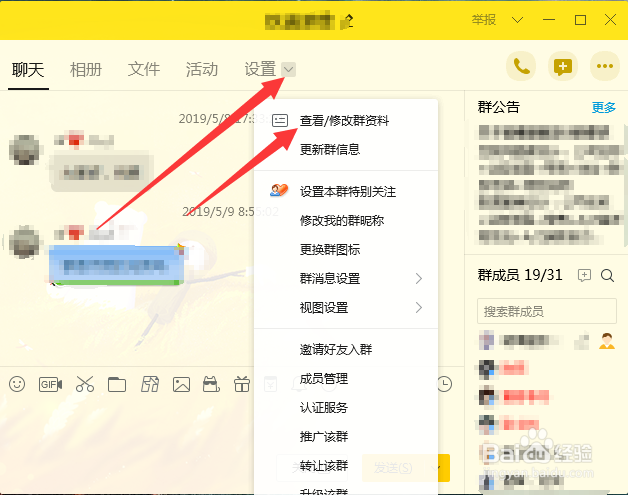Click 更多 next to 群公告
628x495 pixels.
(604, 107)
